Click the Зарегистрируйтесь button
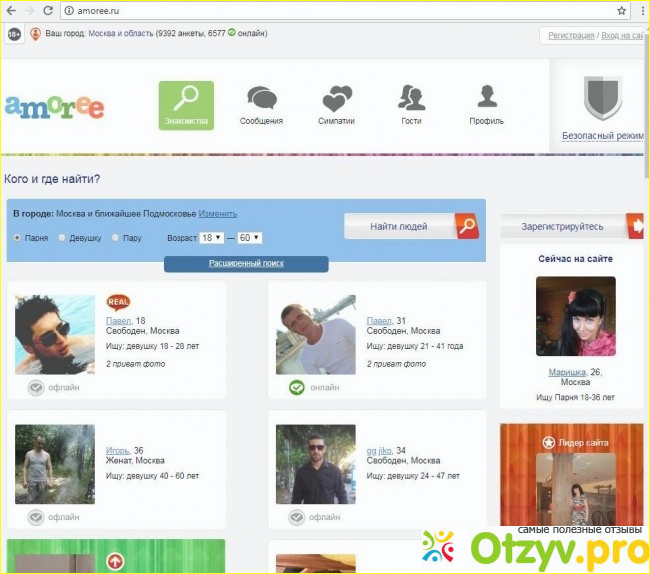The height and width of the screenshot is (574, 650). (563, 227)
